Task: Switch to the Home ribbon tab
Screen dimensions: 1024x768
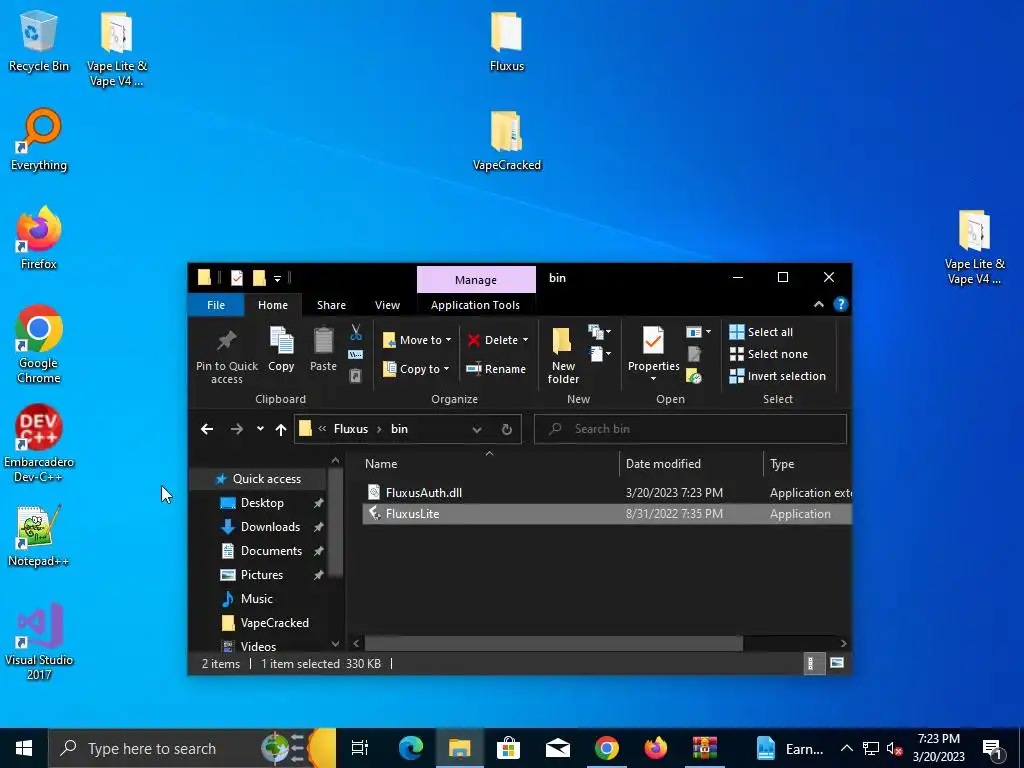Action: (x=272, y=305)
